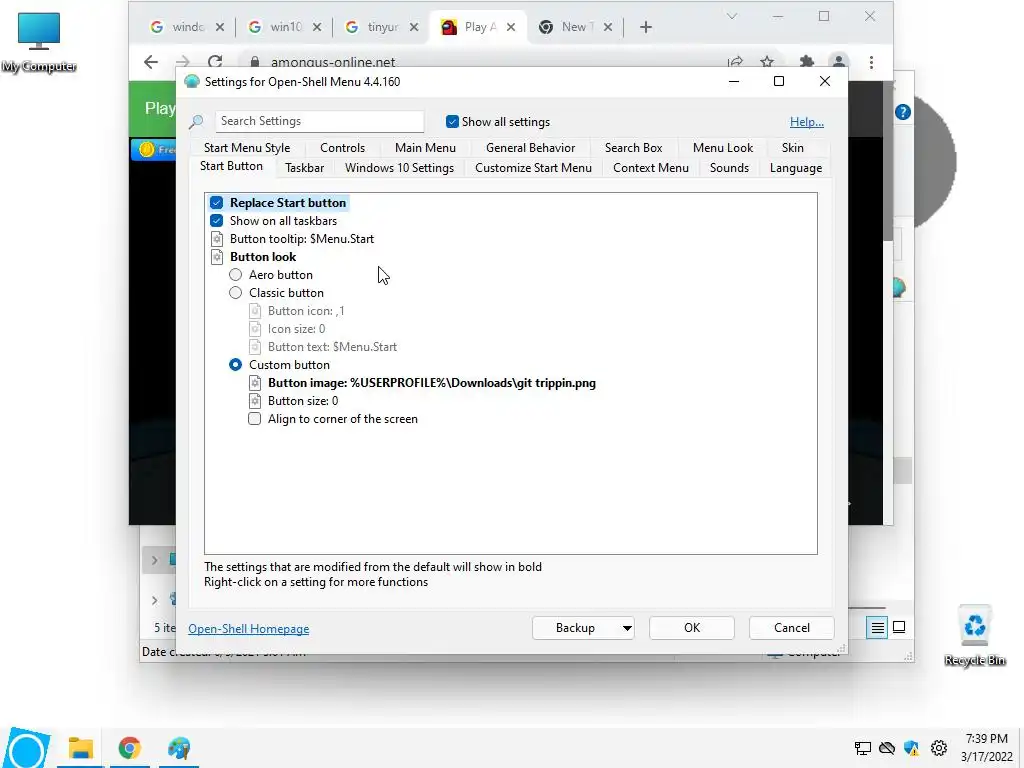Viewport: 1024px width, 768px height.
Task: Expand second Explorer tree chevron
Action: click(155, 600)
